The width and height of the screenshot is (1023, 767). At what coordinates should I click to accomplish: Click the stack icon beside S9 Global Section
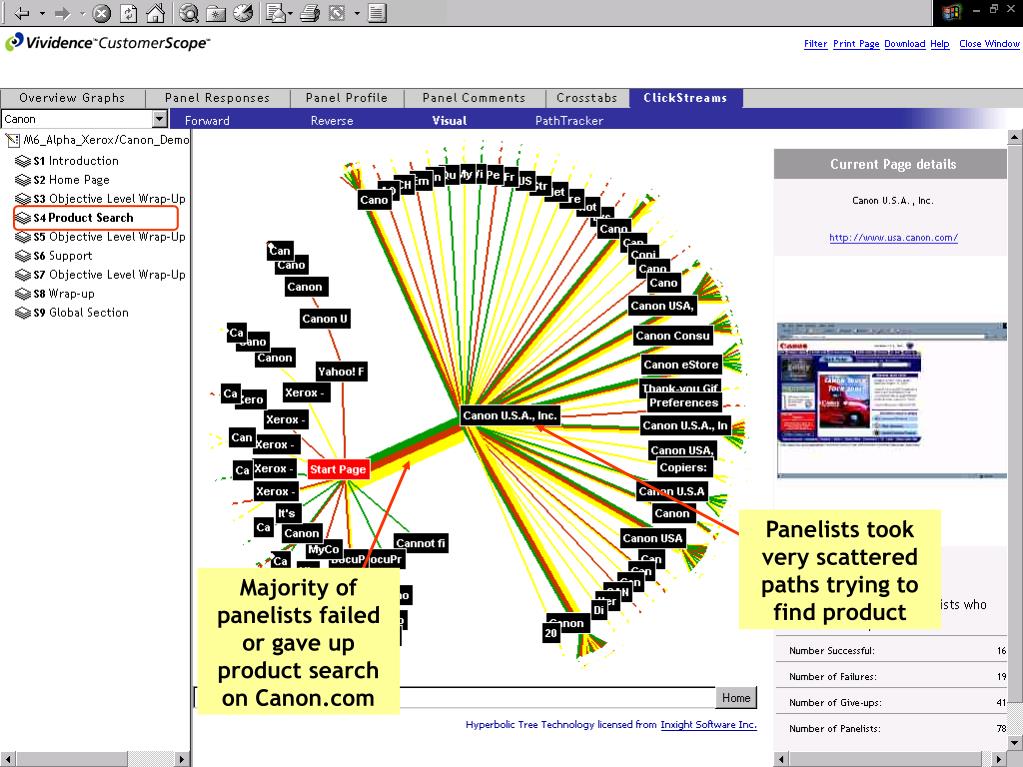[23, 313]
